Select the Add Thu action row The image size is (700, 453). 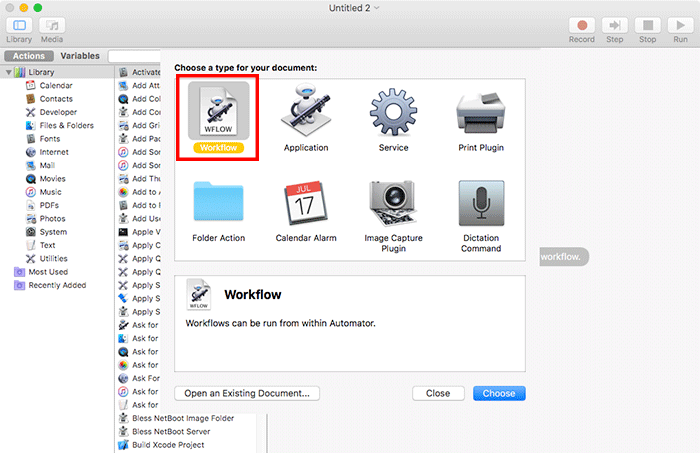click(139, 179)
